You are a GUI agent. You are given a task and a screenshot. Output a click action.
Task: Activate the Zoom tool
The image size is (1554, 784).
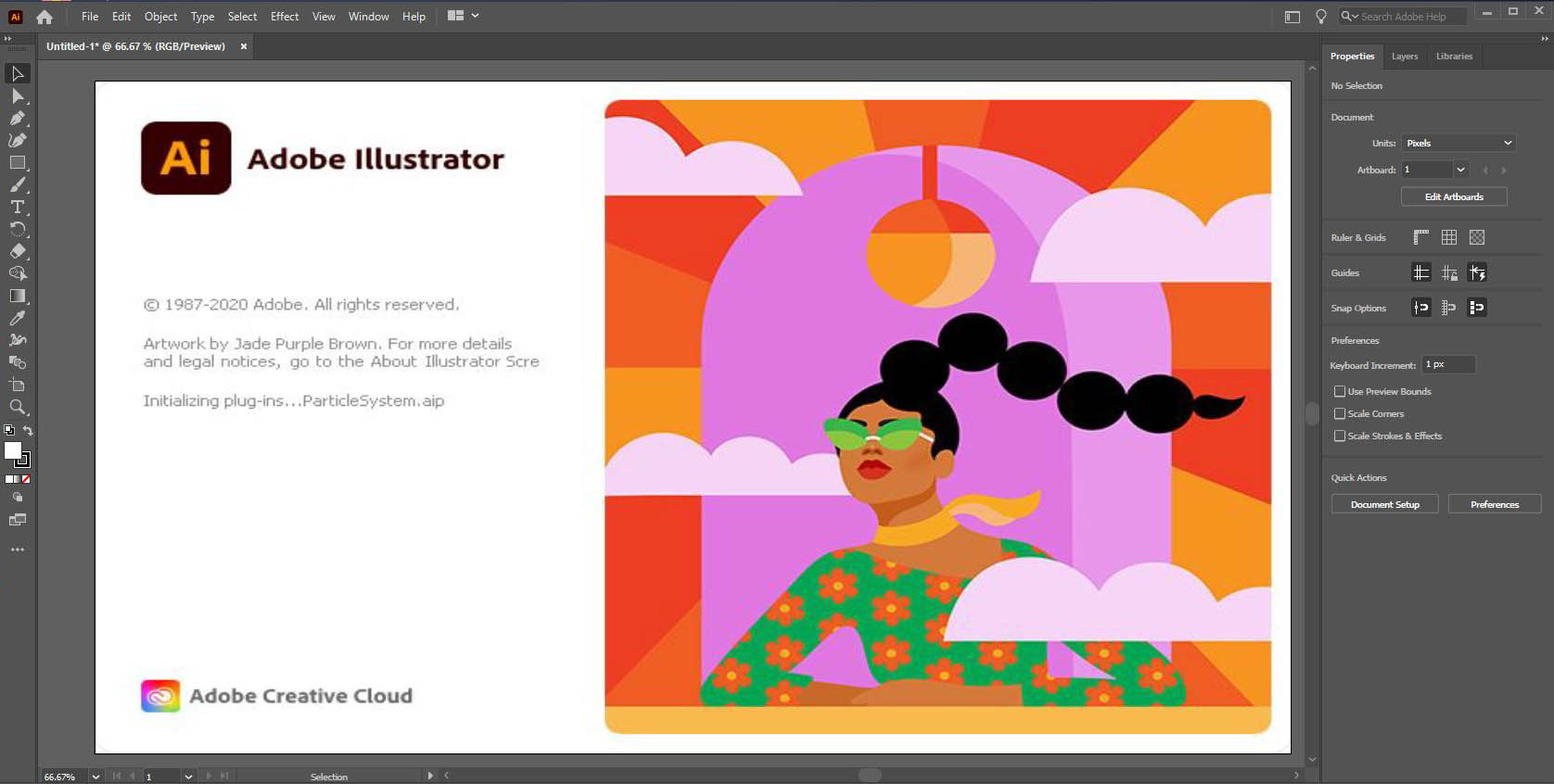click(x=17, y=407)
